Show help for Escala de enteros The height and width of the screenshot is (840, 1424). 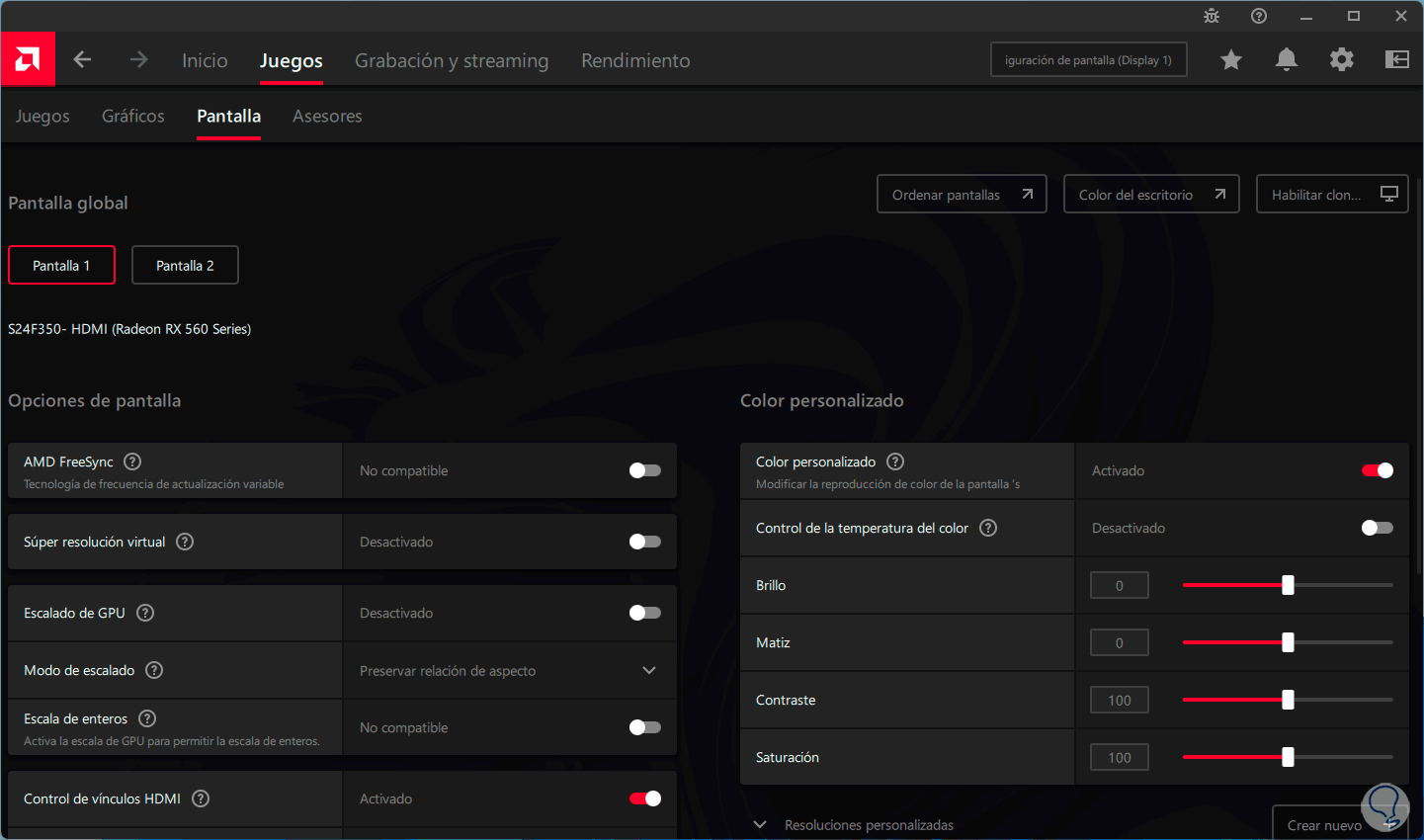(x=147, y=718)
